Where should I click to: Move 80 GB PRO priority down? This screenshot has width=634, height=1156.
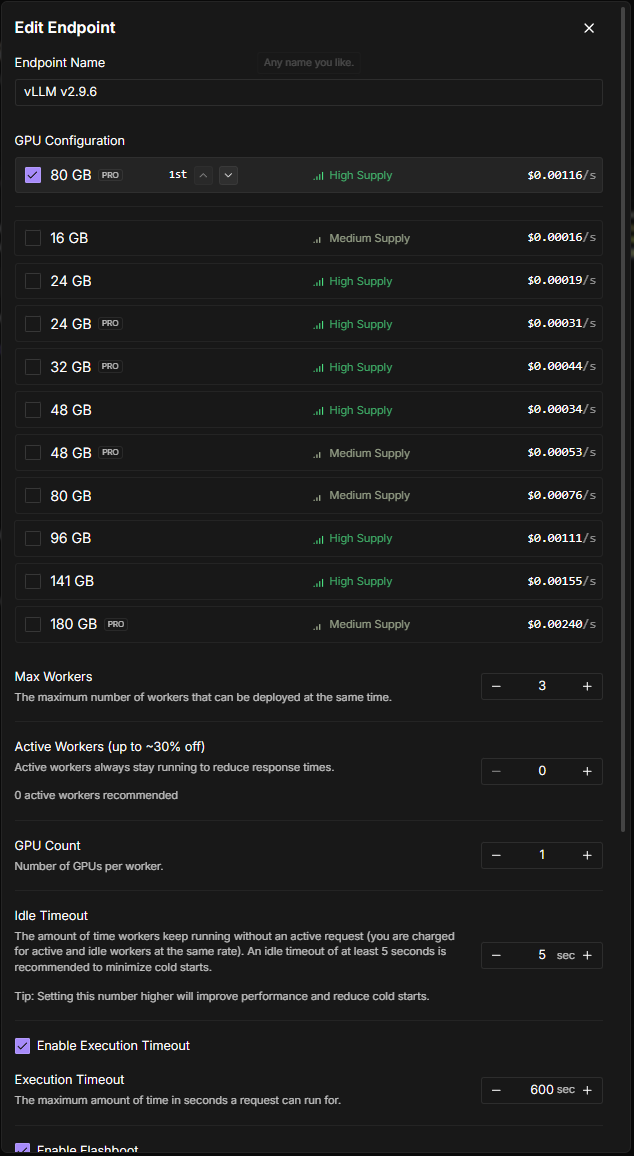(229, 175)
